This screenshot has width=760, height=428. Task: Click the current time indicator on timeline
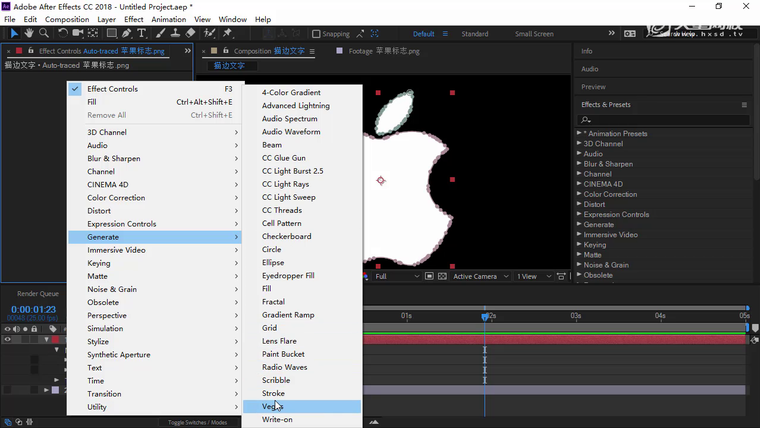[485, 316]
